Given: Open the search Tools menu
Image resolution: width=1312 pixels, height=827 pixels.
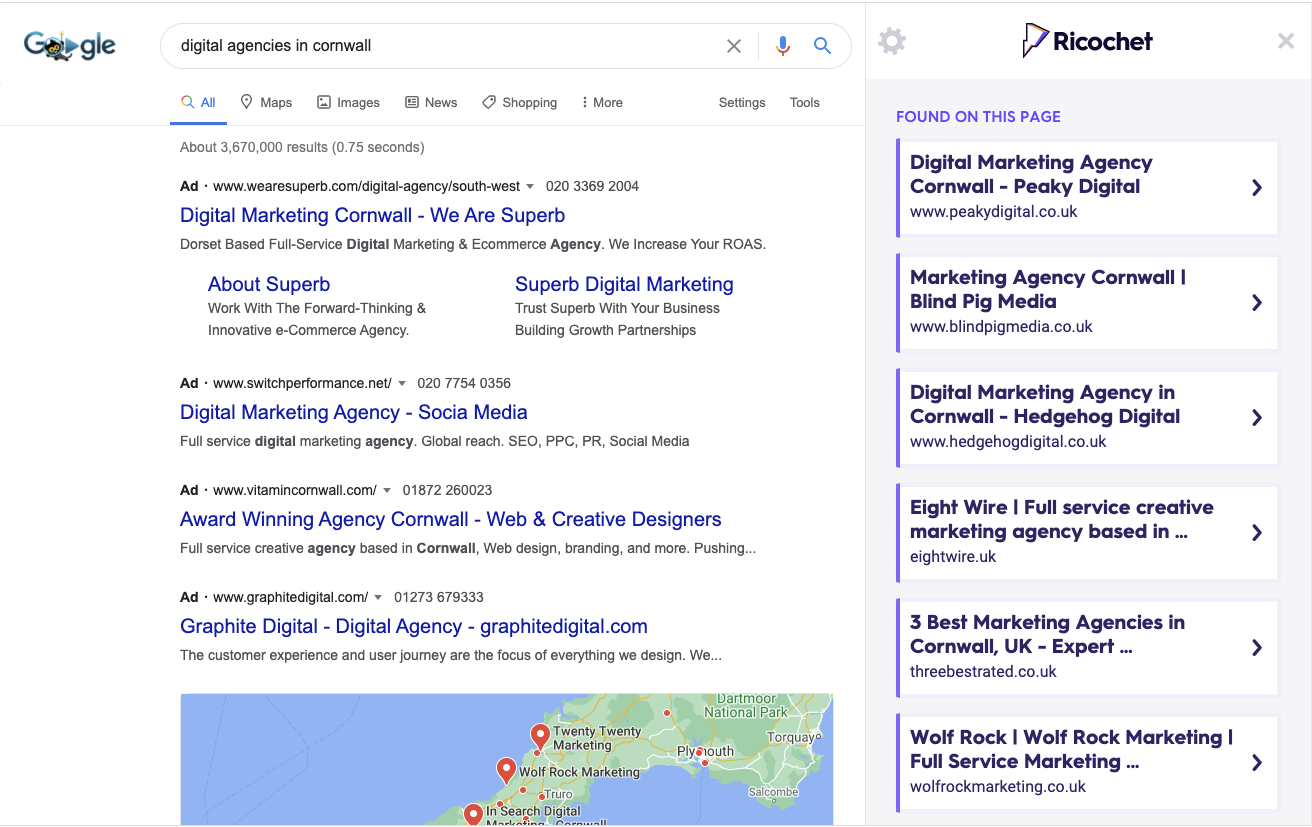Looking at the screenshot, I should tap(805, 102).
